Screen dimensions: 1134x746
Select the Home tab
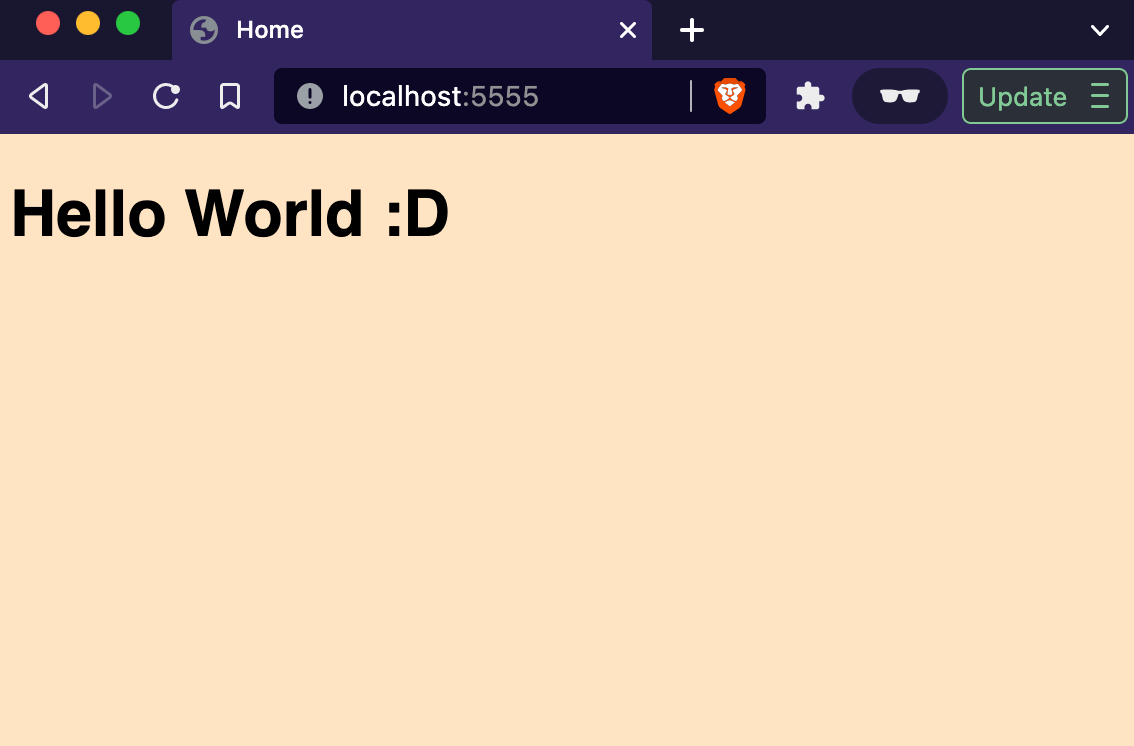click(400, 30)
